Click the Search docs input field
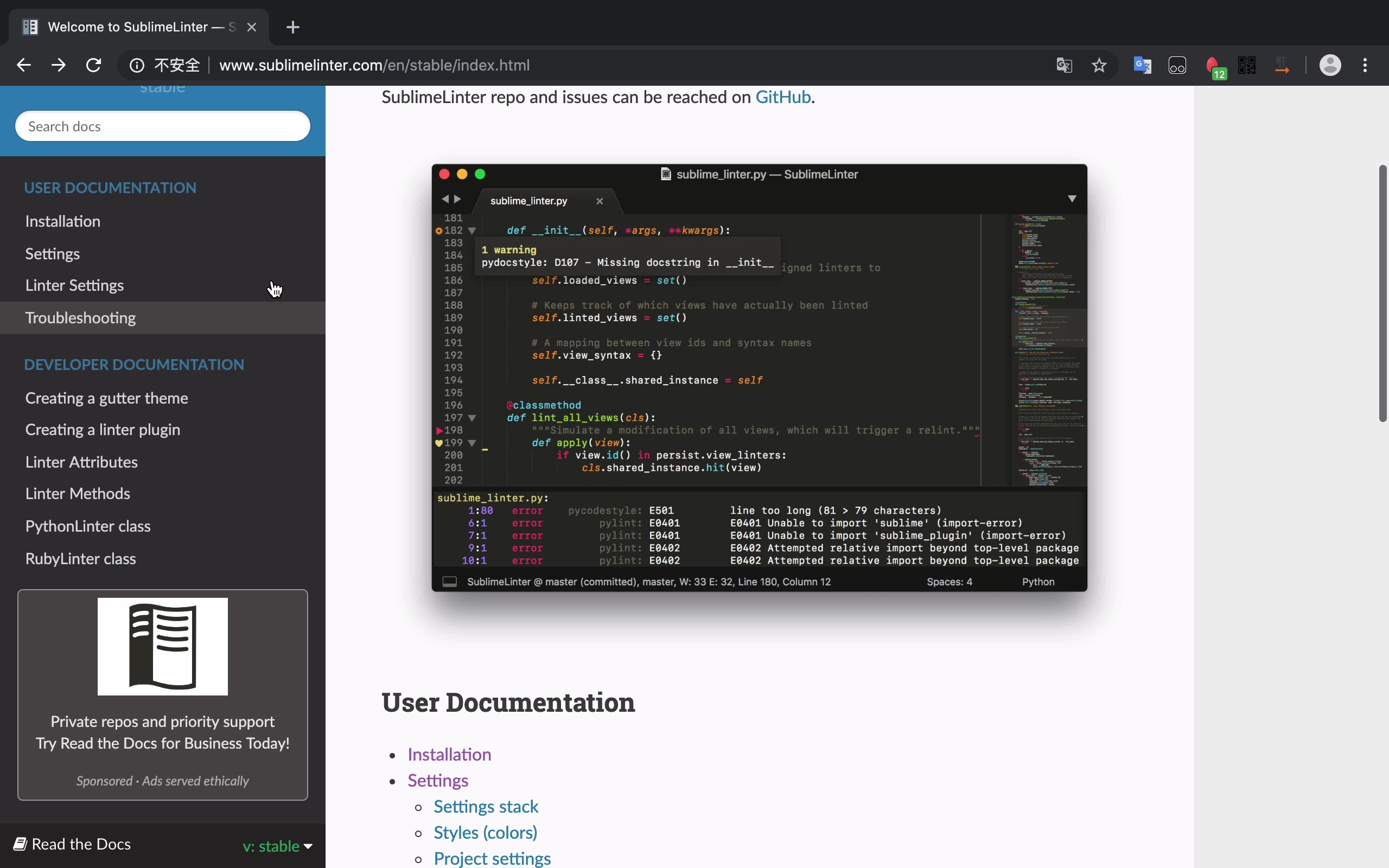Screen dimensions: 1389x868 pos(162,125)
